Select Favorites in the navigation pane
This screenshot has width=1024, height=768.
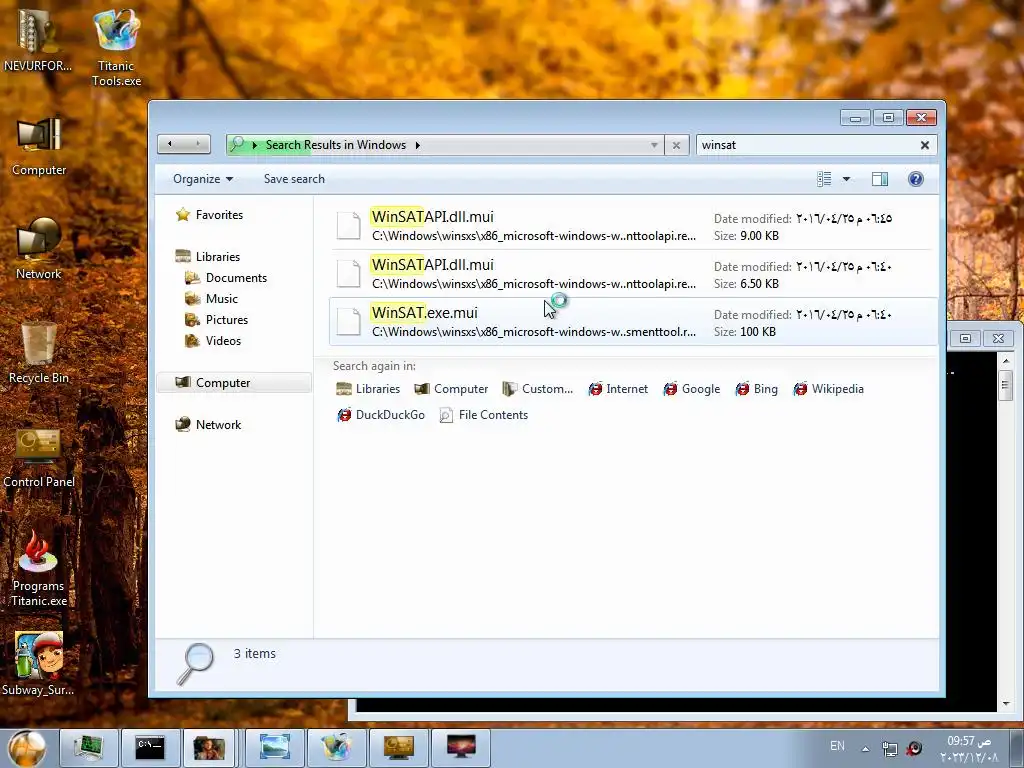210,215
